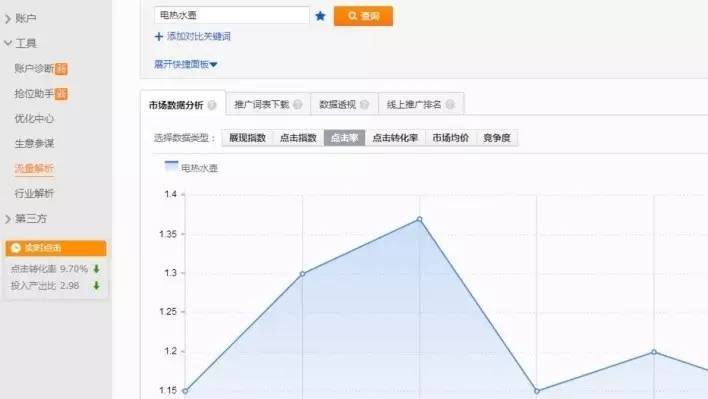This screenshot has width=708, height=399.
Task: Select 市场均价 data type
Action: coord(451,138)
